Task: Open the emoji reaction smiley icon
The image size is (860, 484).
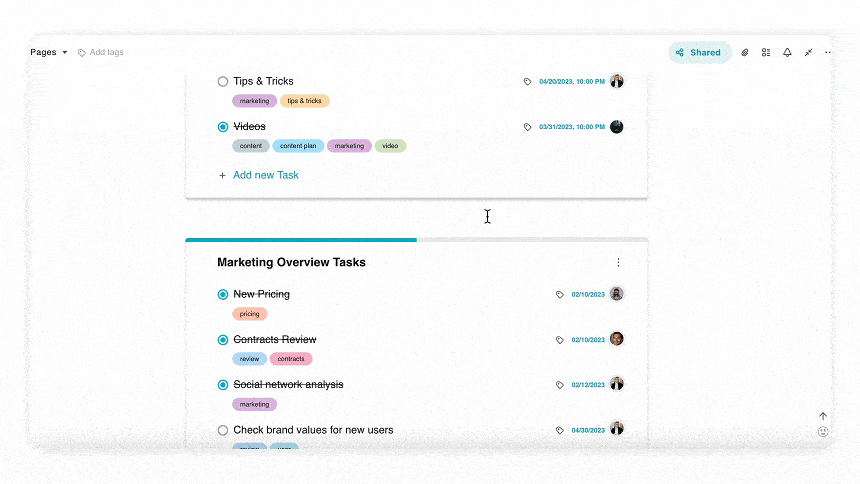Action: click(x=823, y=432)
